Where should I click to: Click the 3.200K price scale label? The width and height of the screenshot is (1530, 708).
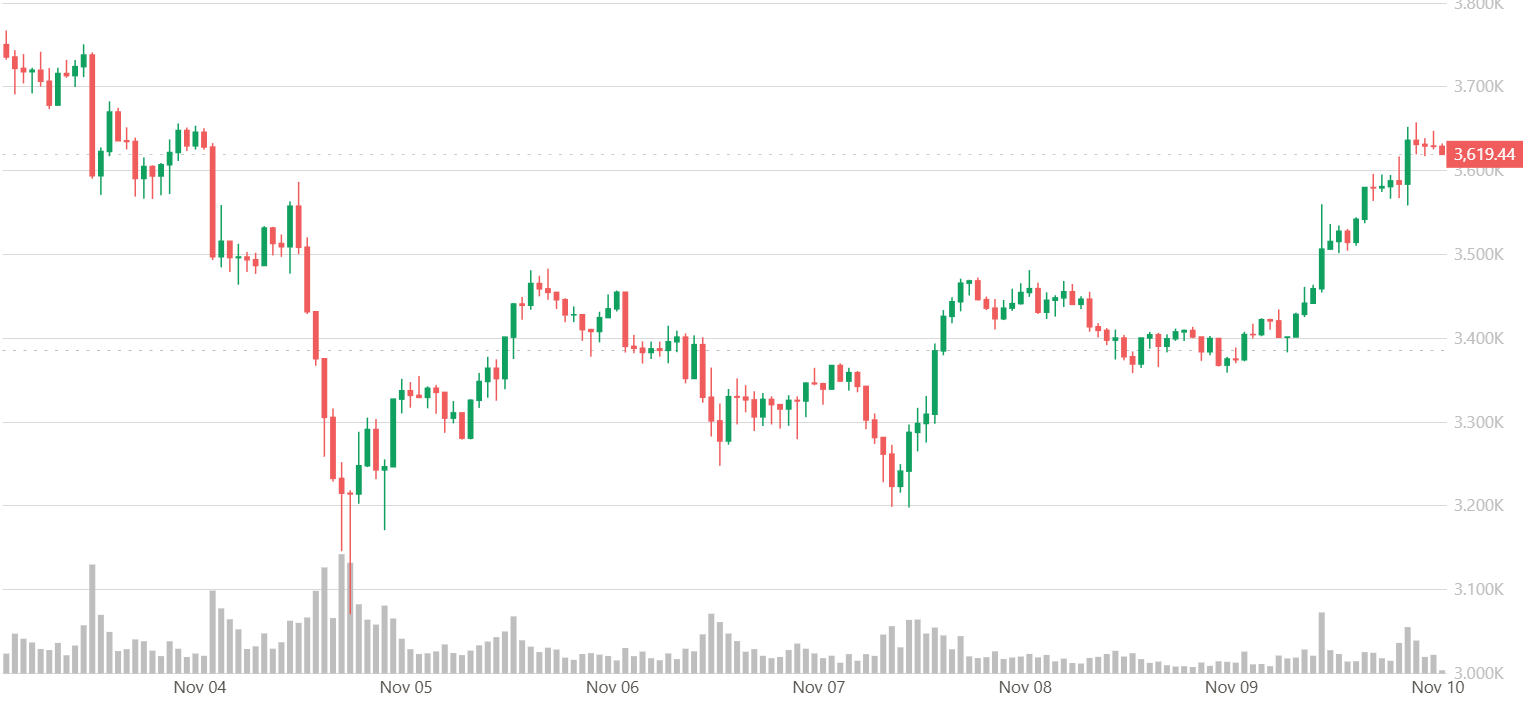pos(1478,505)
